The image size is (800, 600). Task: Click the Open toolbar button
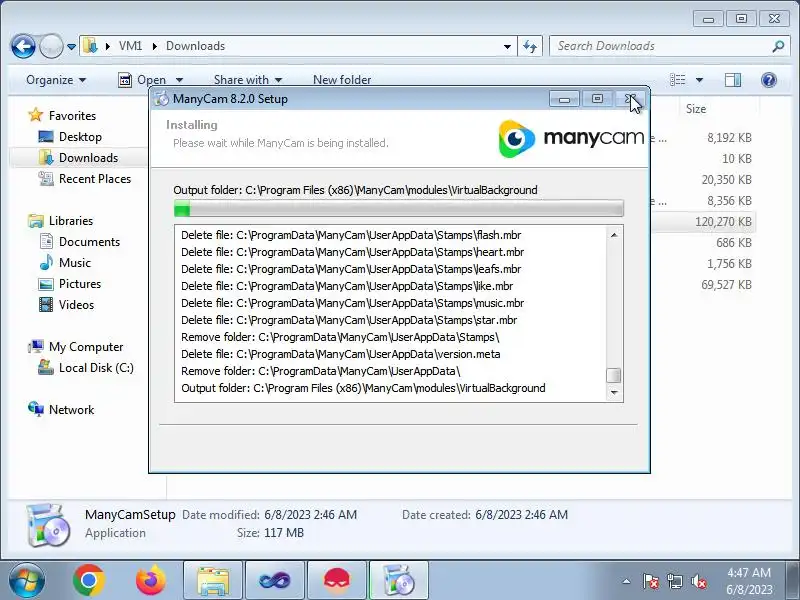tap(142, 80)
